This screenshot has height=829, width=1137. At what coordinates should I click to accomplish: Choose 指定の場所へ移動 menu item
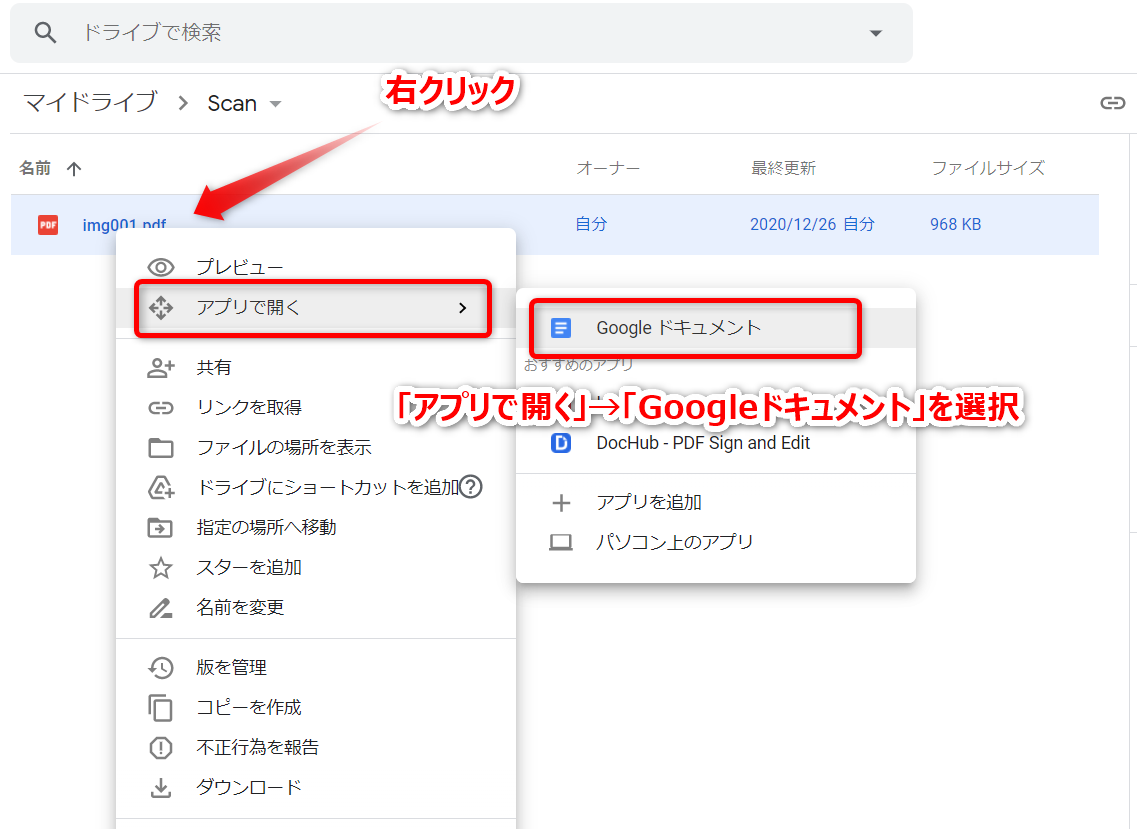pos(316,527)
